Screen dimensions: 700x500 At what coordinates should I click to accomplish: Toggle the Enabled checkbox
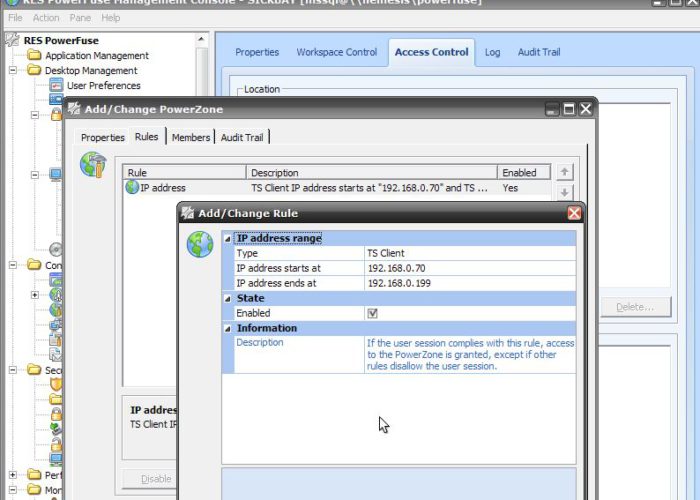point(372,313)
